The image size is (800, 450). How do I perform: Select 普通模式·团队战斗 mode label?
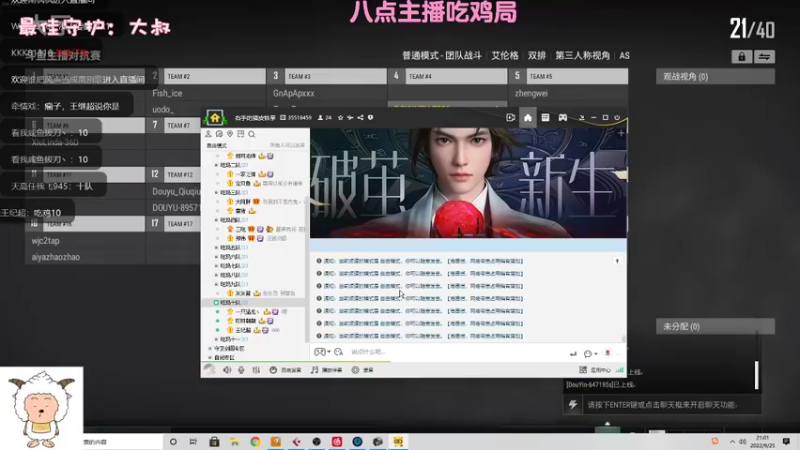442,56
